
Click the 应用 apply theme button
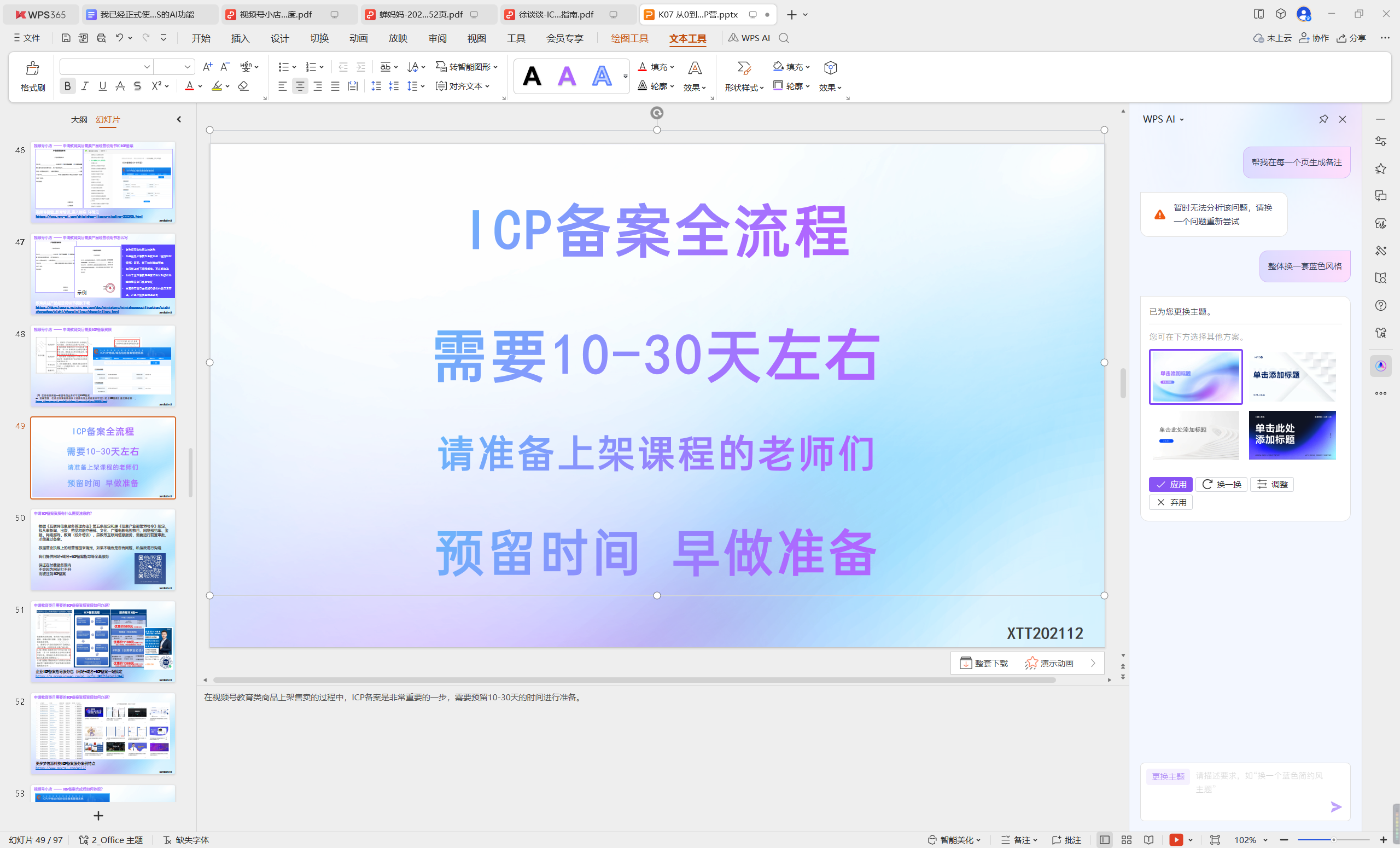coord(1170,484)
